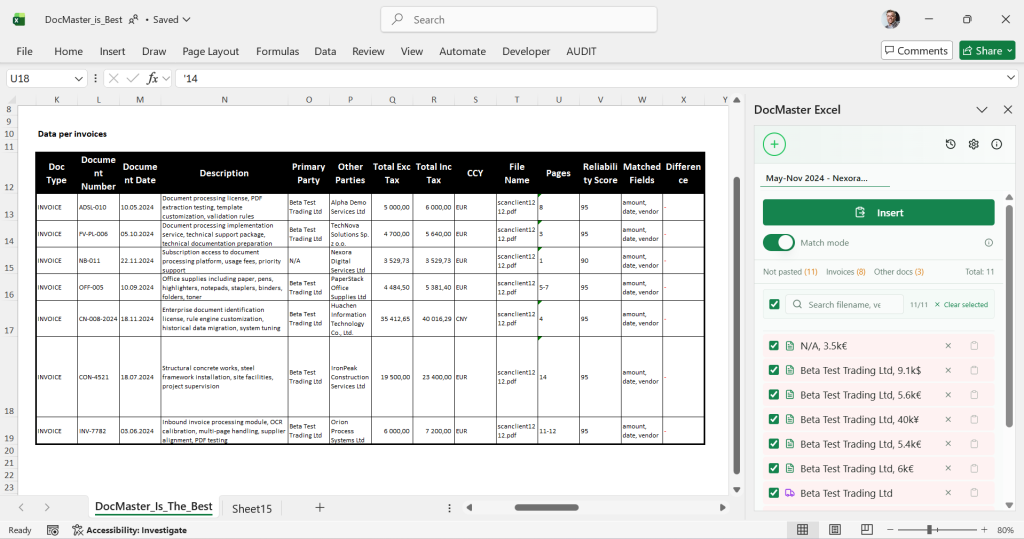Screen dimensions: 1024x539
Task: Click clipboard icon for Beta Test Trading 6k€
Action: (x=974, y=468)
